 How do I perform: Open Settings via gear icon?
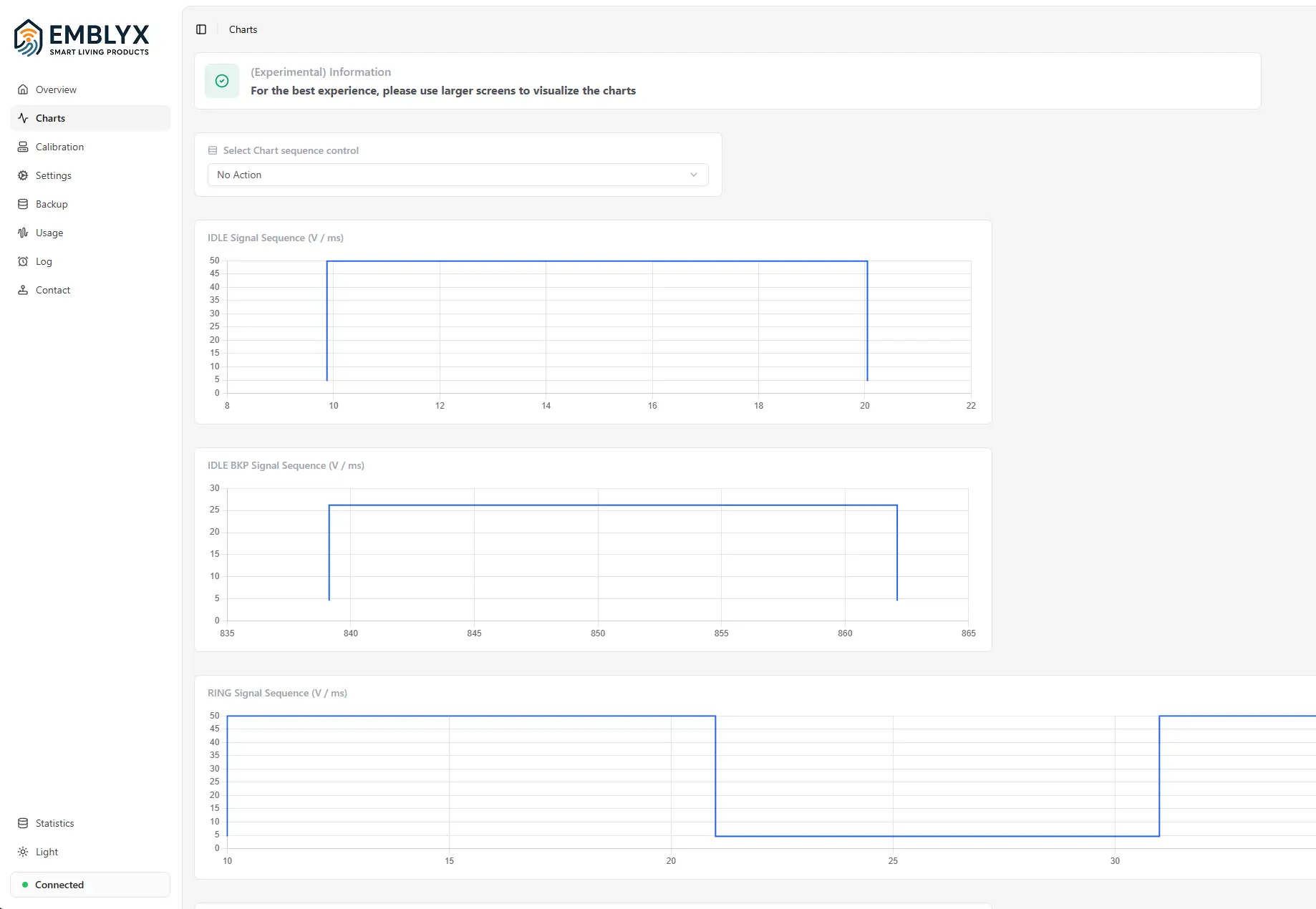(23, 175)
